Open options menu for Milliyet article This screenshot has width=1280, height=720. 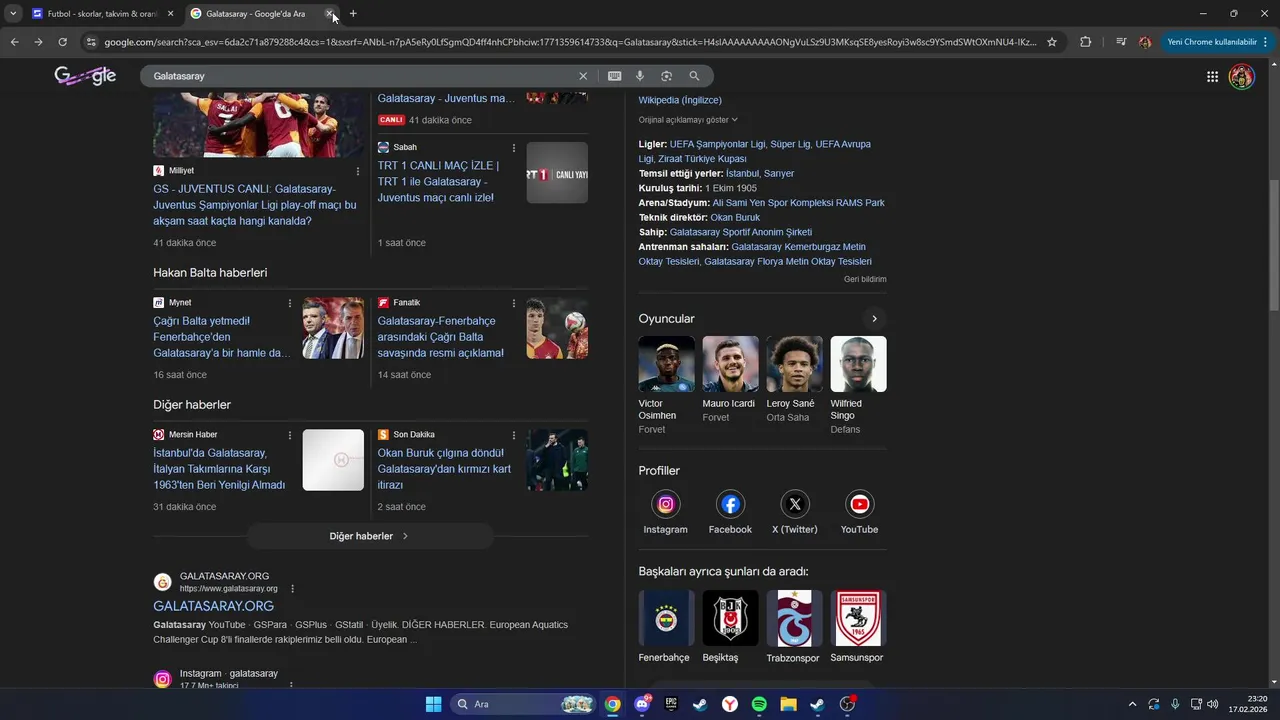coord(358,171)
